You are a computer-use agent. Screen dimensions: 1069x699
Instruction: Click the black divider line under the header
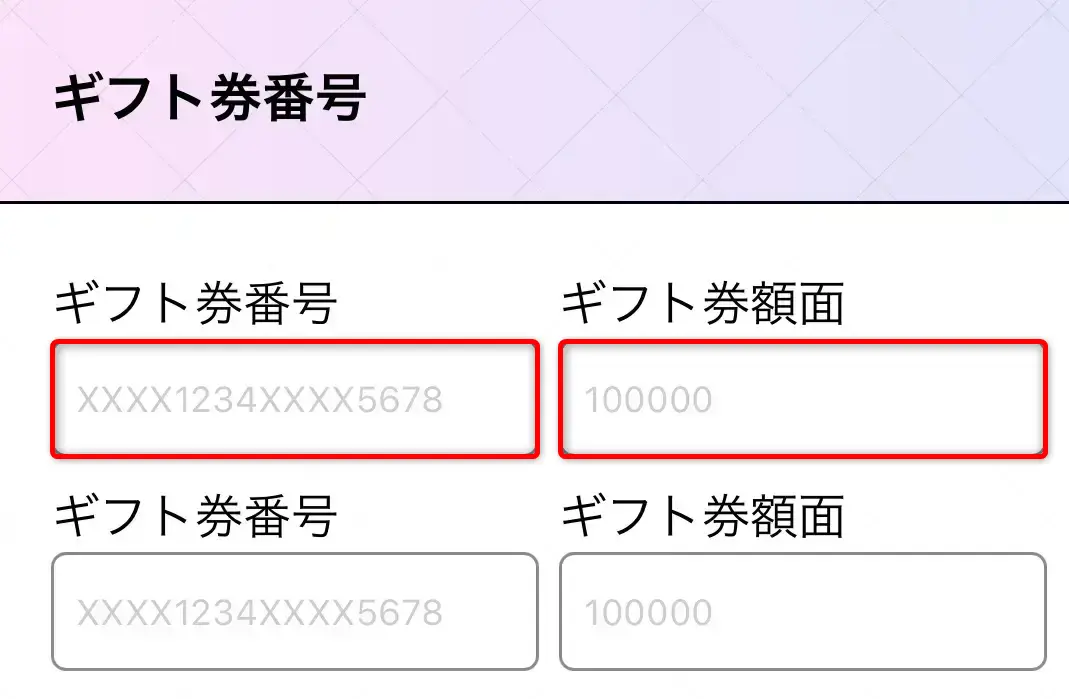[534, 202]
